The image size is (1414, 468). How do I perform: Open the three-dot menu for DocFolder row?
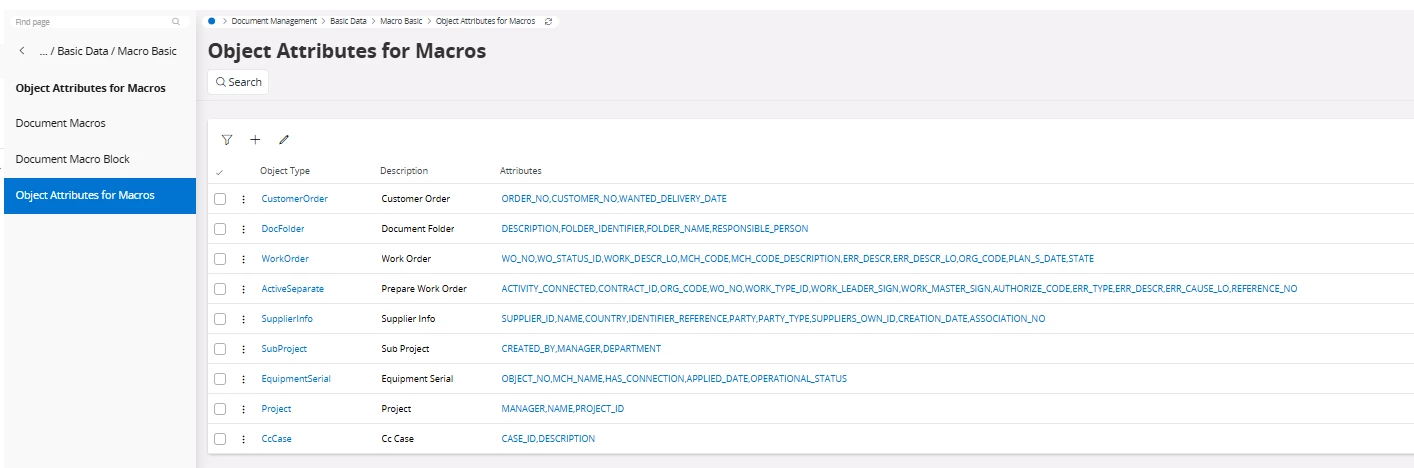(243, 229)
